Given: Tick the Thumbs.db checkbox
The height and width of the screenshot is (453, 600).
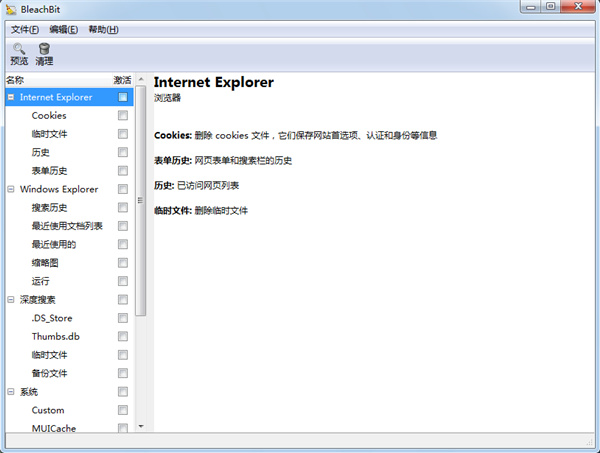Looking at the screenshot, I should (123, 337).
